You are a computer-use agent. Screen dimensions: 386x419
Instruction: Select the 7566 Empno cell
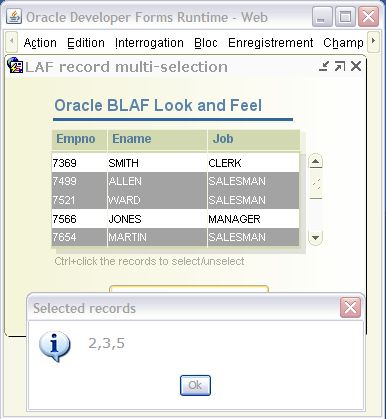tap(79, 219)
